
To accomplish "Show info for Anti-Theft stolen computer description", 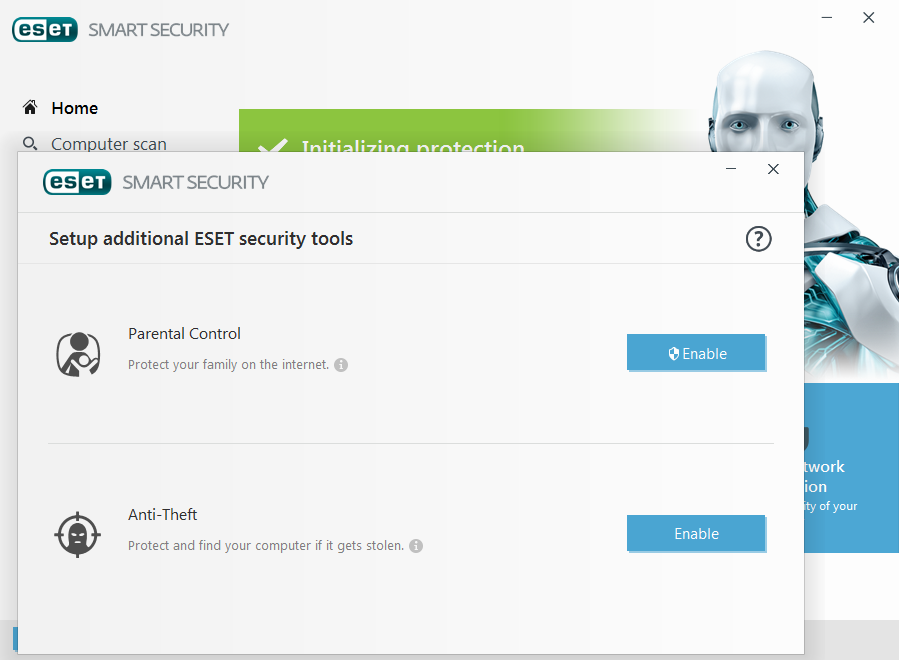I will (x=416, y=546).
